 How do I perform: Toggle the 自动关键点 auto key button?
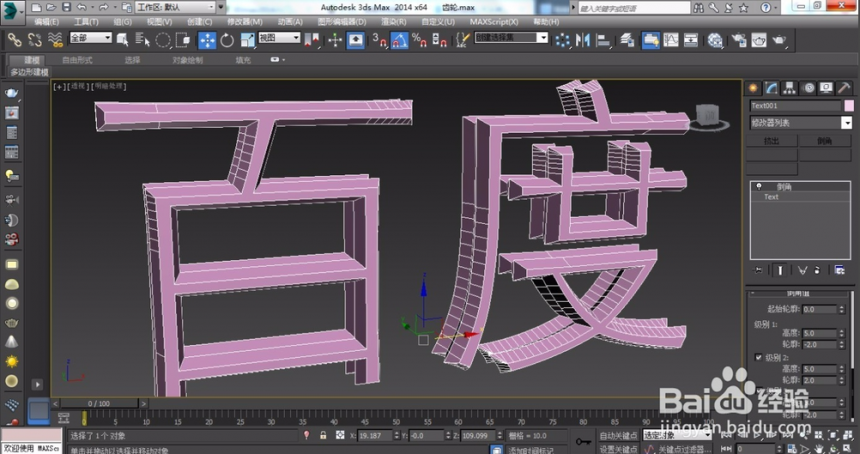618,435
